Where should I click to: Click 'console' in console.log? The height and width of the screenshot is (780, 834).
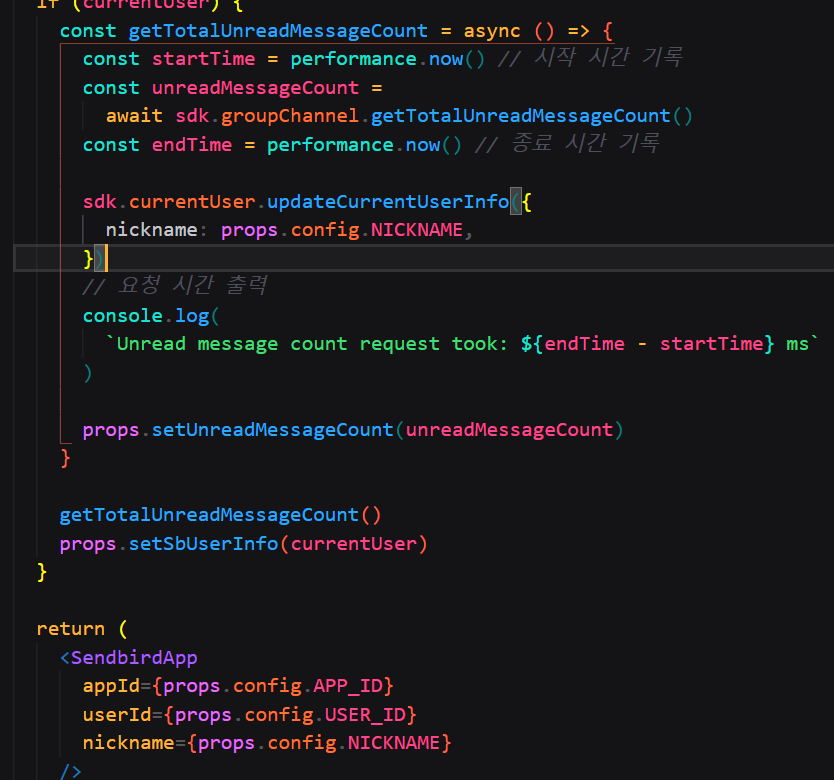click(122, 316)
